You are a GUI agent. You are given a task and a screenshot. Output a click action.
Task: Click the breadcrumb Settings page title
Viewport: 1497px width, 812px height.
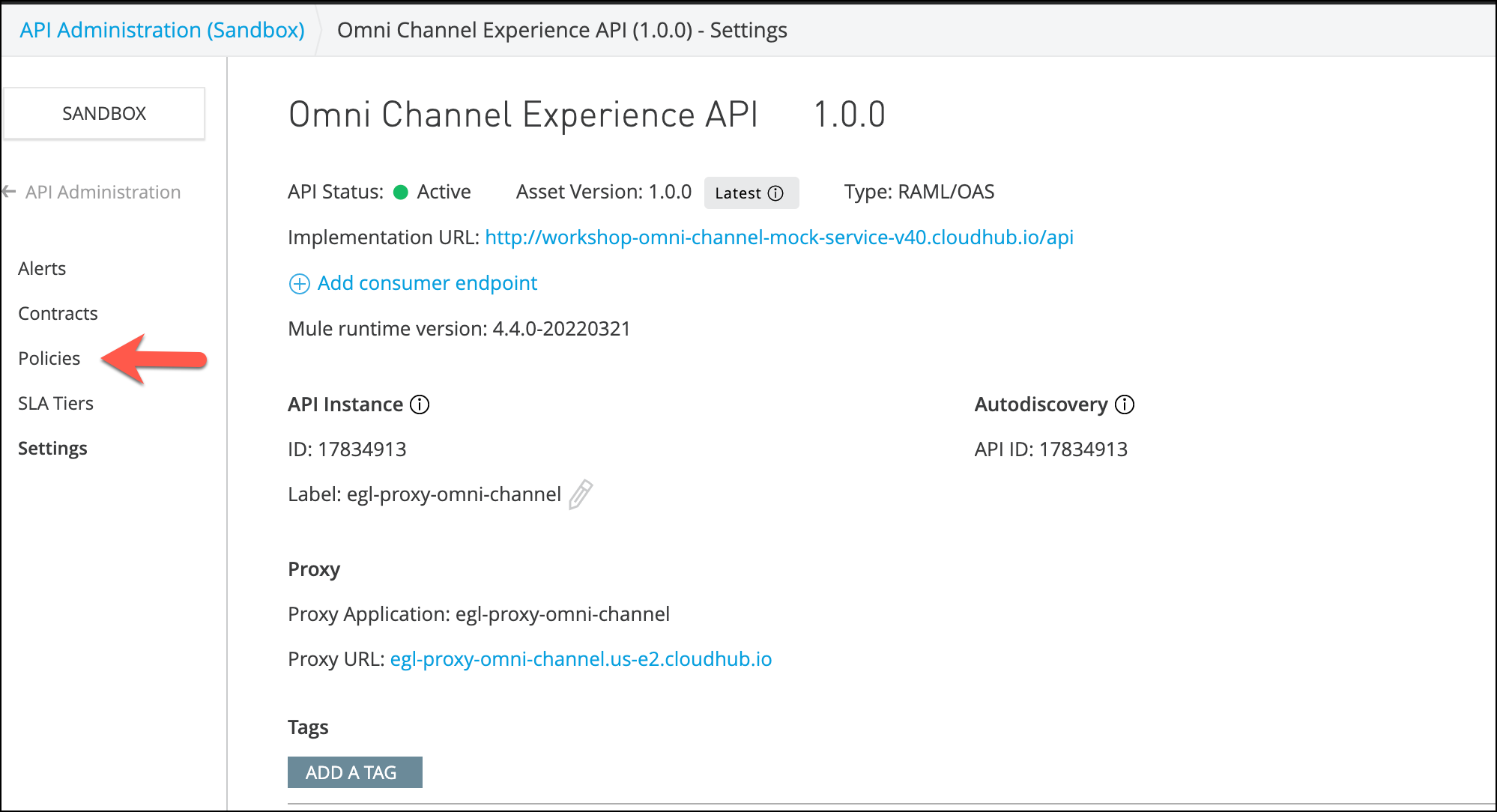pyautogui.click(x=562, y=30)
